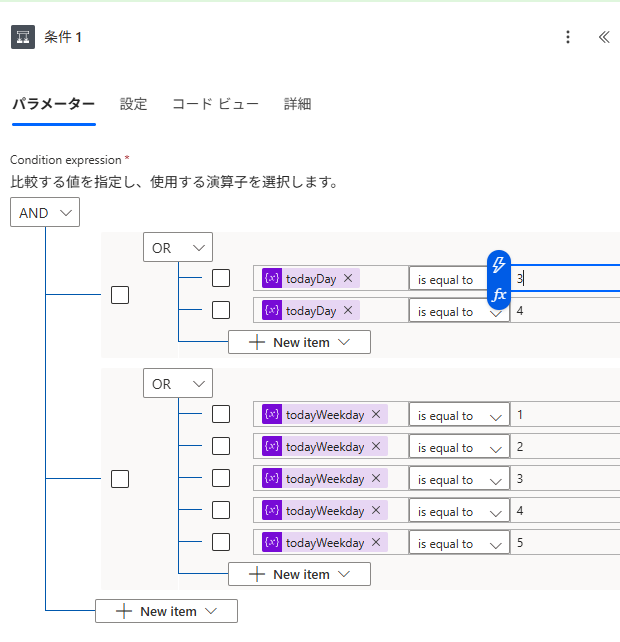620x642 pixels.
Task: Change operator for todayWeekday value 5 row
Action: 459,543
